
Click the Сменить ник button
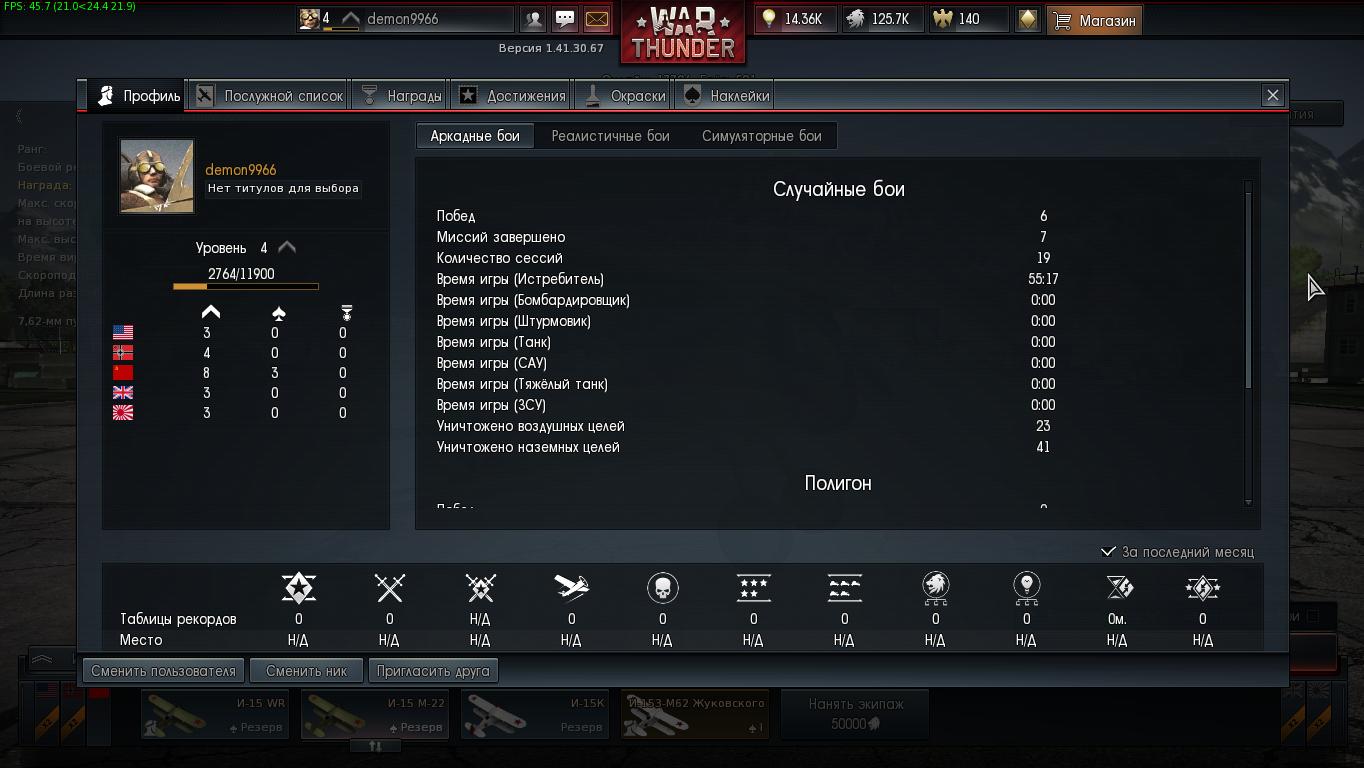(x=307, y=671)
